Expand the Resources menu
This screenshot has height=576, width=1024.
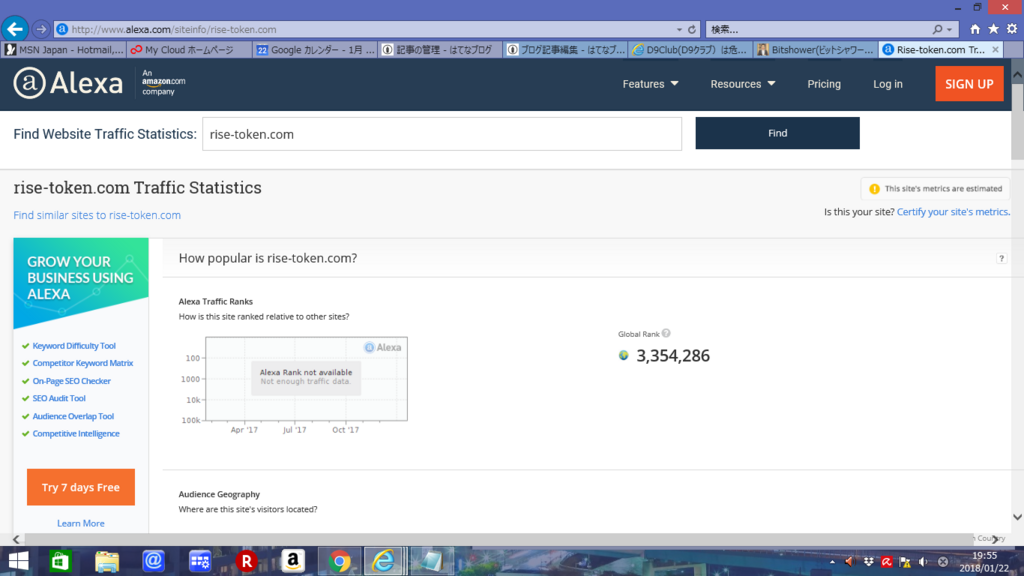click(743, 84)
